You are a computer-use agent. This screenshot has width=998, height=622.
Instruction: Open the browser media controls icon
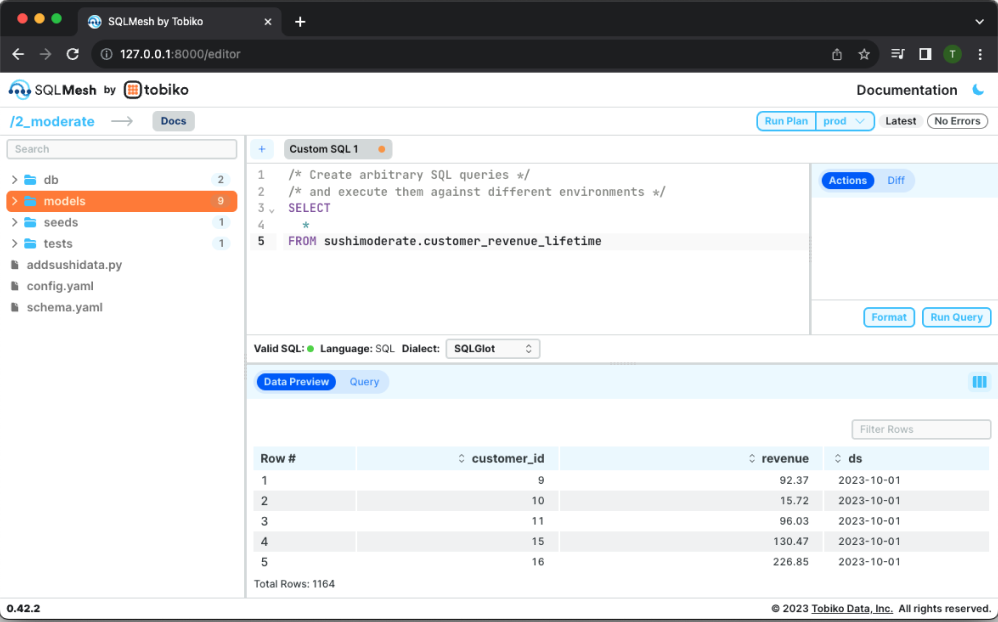click(x=897, y=54)
